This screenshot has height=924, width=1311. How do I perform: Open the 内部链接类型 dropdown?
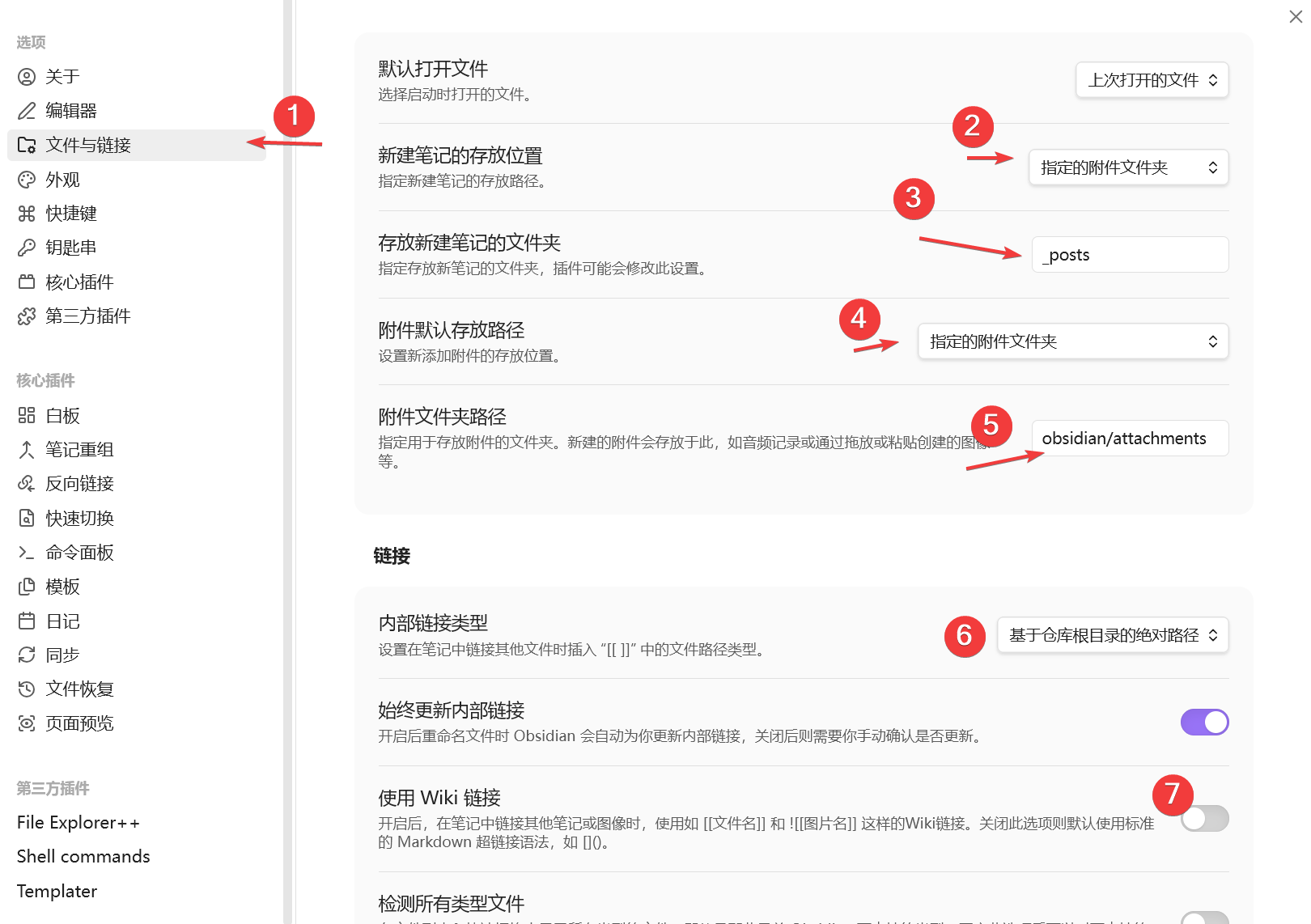pos(1113,635)
